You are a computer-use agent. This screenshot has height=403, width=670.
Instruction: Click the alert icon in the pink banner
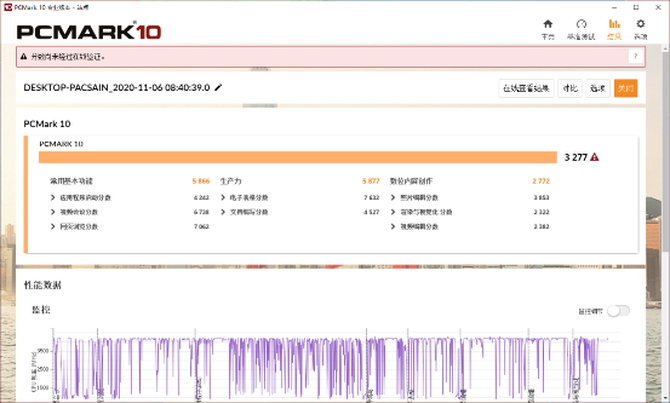click(24, 57)
